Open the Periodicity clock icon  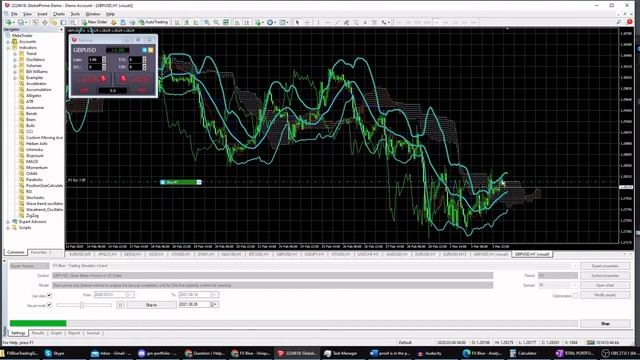point(271,22)
